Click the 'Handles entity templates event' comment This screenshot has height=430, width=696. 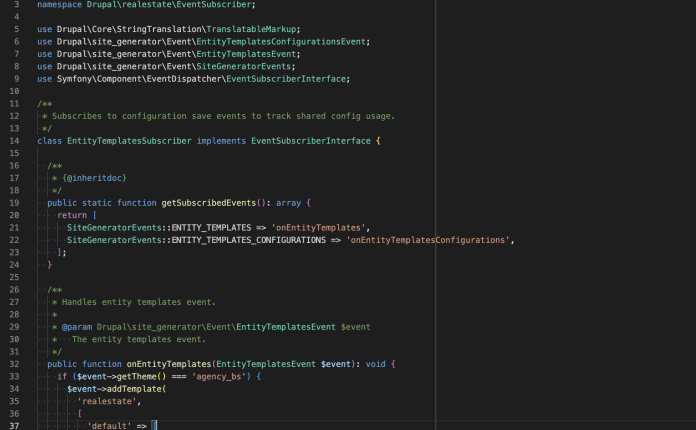(138, 302)
